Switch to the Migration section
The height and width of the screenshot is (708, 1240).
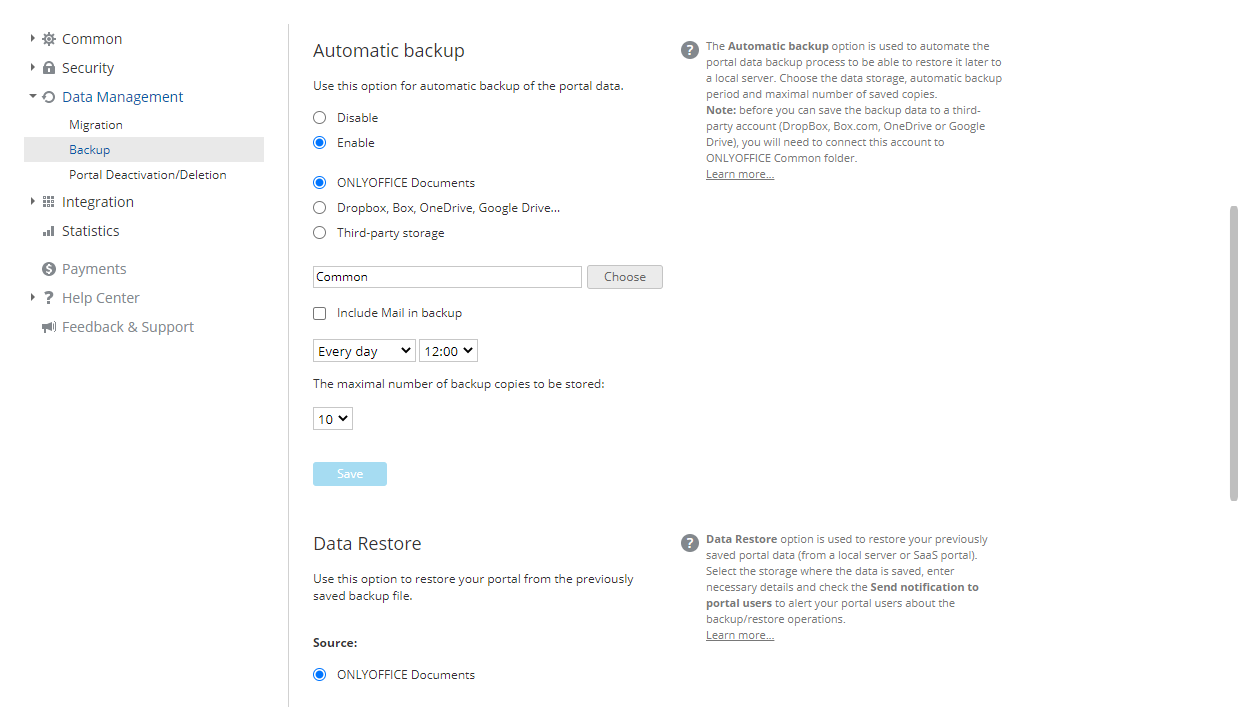[x=95, y=124]
